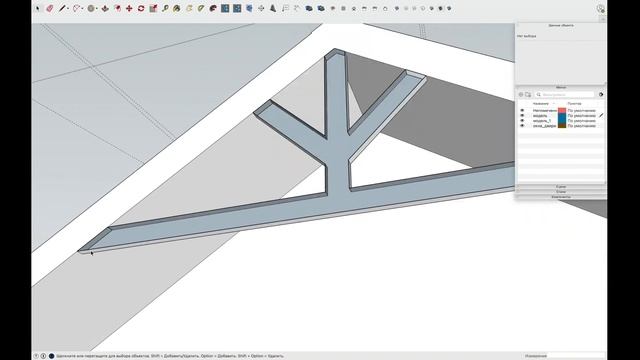Click pencil icon on модель tag row
Viewport: 640px width, 360px height.
[601, 116]
